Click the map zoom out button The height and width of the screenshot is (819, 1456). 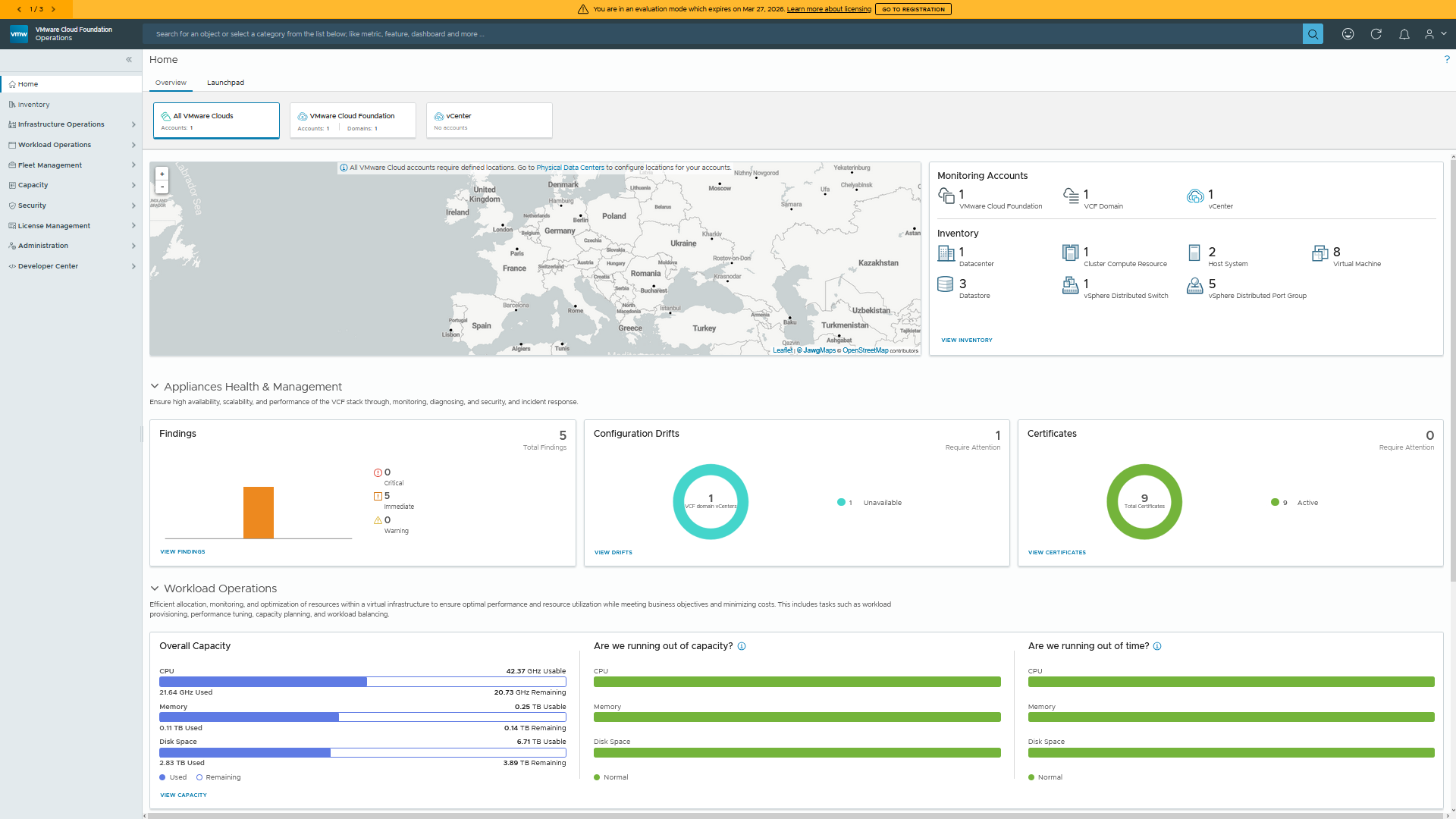click(x=162, y=187)
